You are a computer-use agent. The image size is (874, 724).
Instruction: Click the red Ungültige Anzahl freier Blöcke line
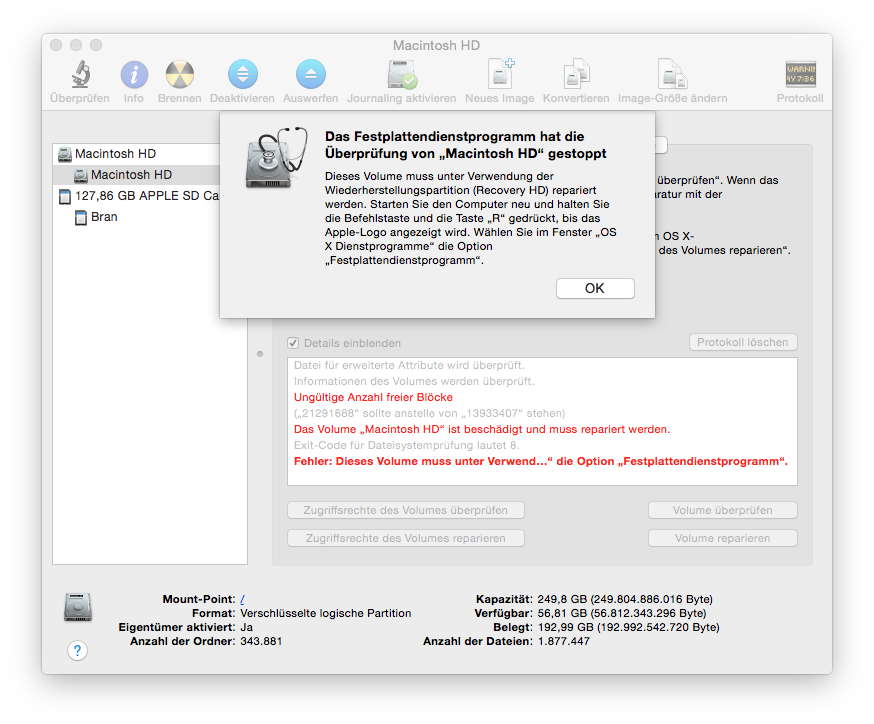[x=373, y=397]
